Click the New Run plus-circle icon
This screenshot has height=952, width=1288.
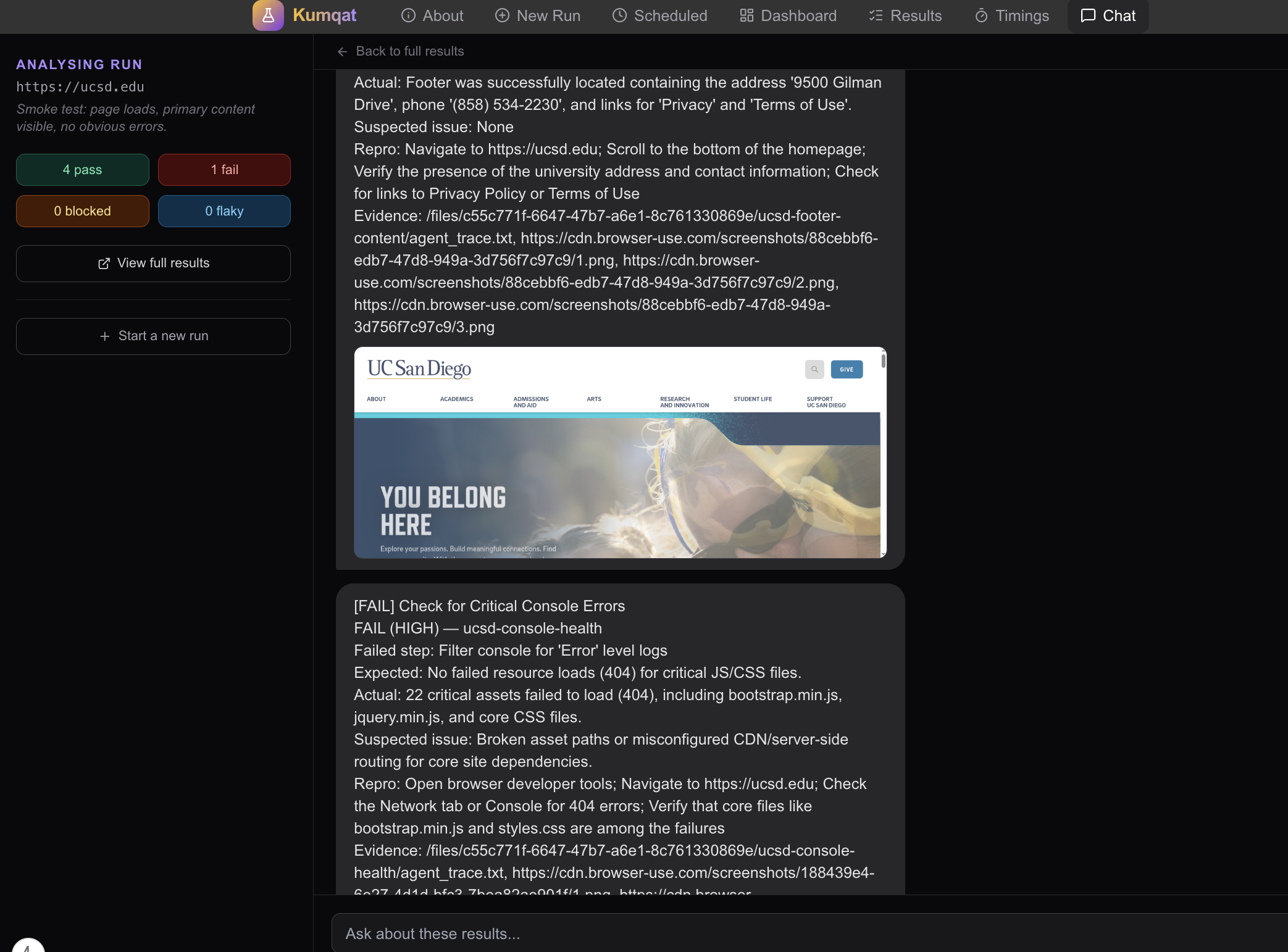[502, 15]
